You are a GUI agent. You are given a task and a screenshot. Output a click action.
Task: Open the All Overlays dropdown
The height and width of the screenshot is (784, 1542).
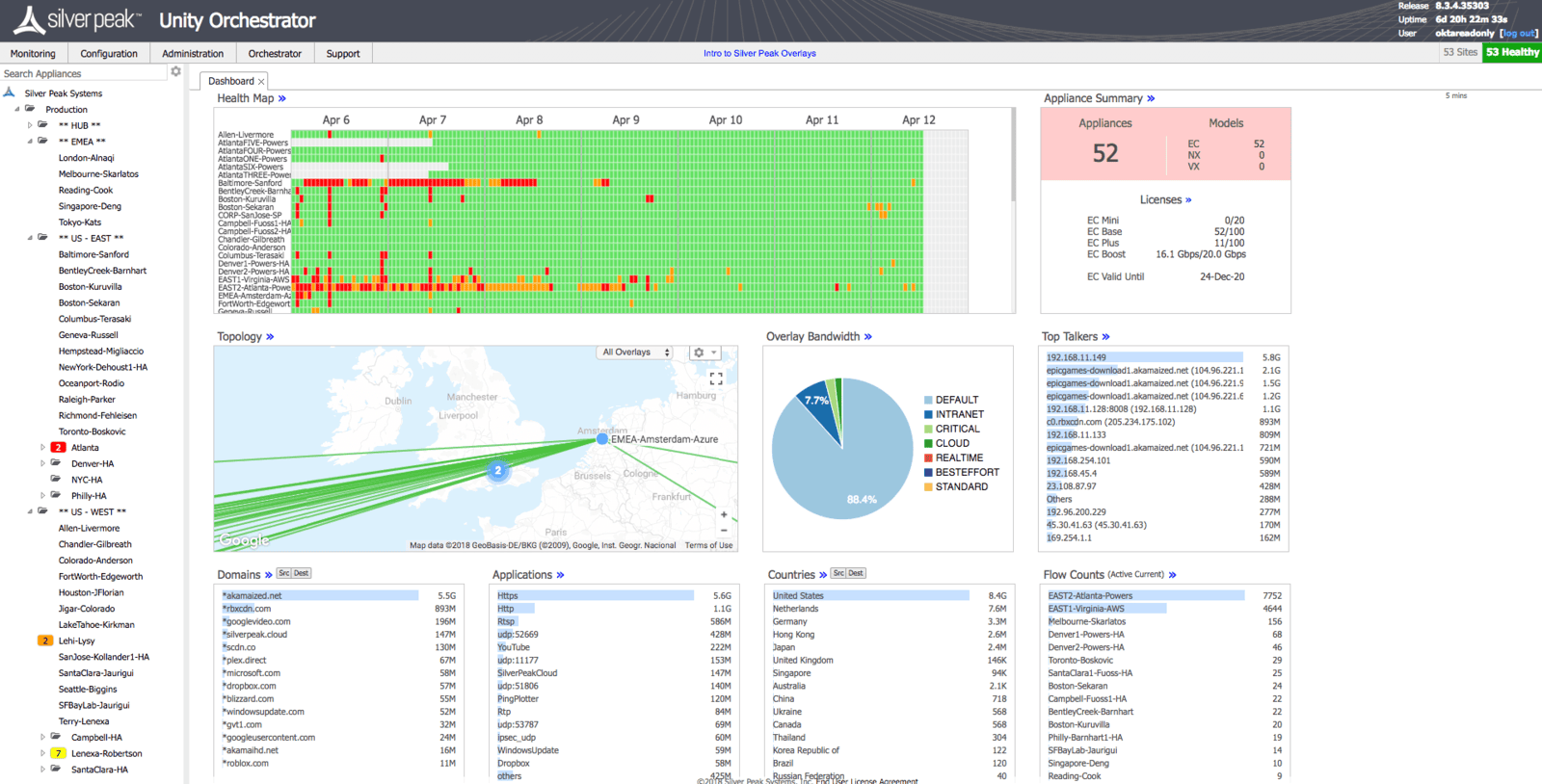coord(634,353)
